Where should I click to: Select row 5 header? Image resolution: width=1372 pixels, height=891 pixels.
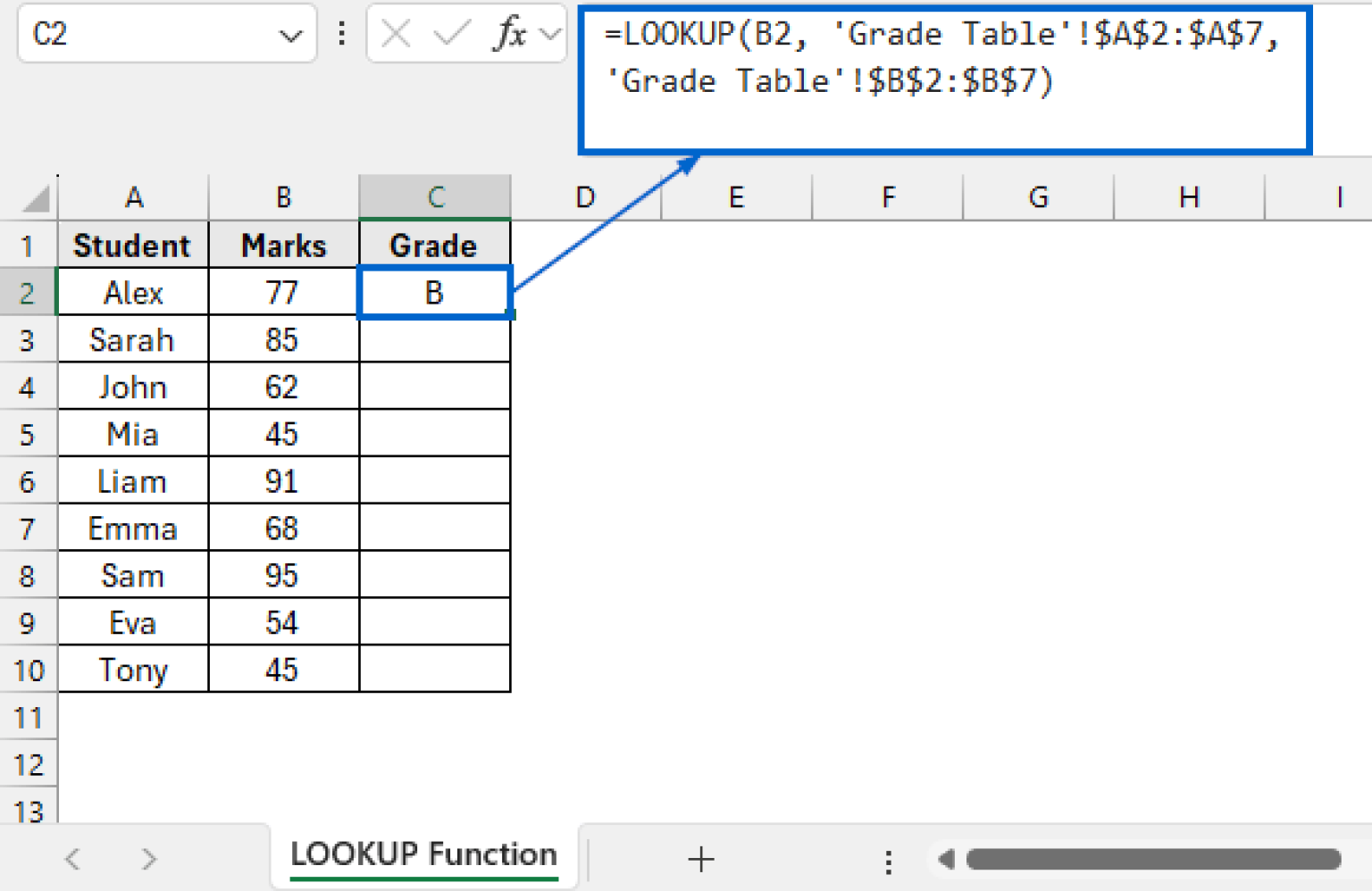28,435
